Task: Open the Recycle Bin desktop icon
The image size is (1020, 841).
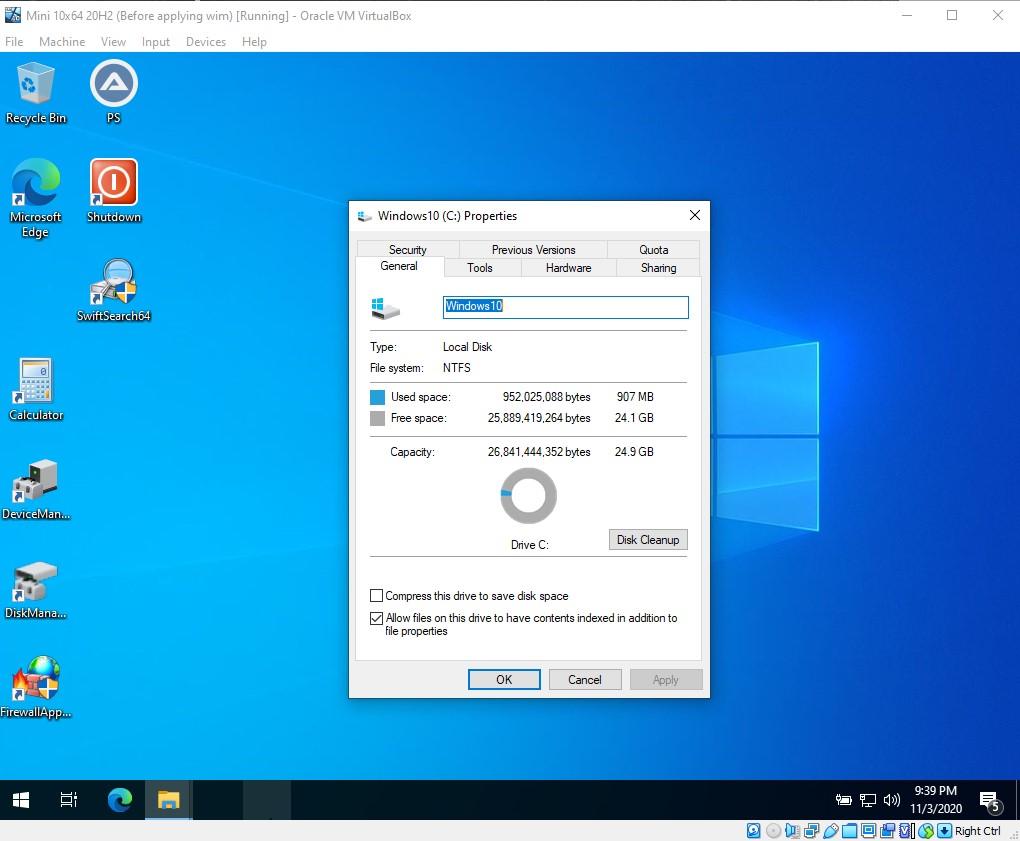Action: click(36, 92)
